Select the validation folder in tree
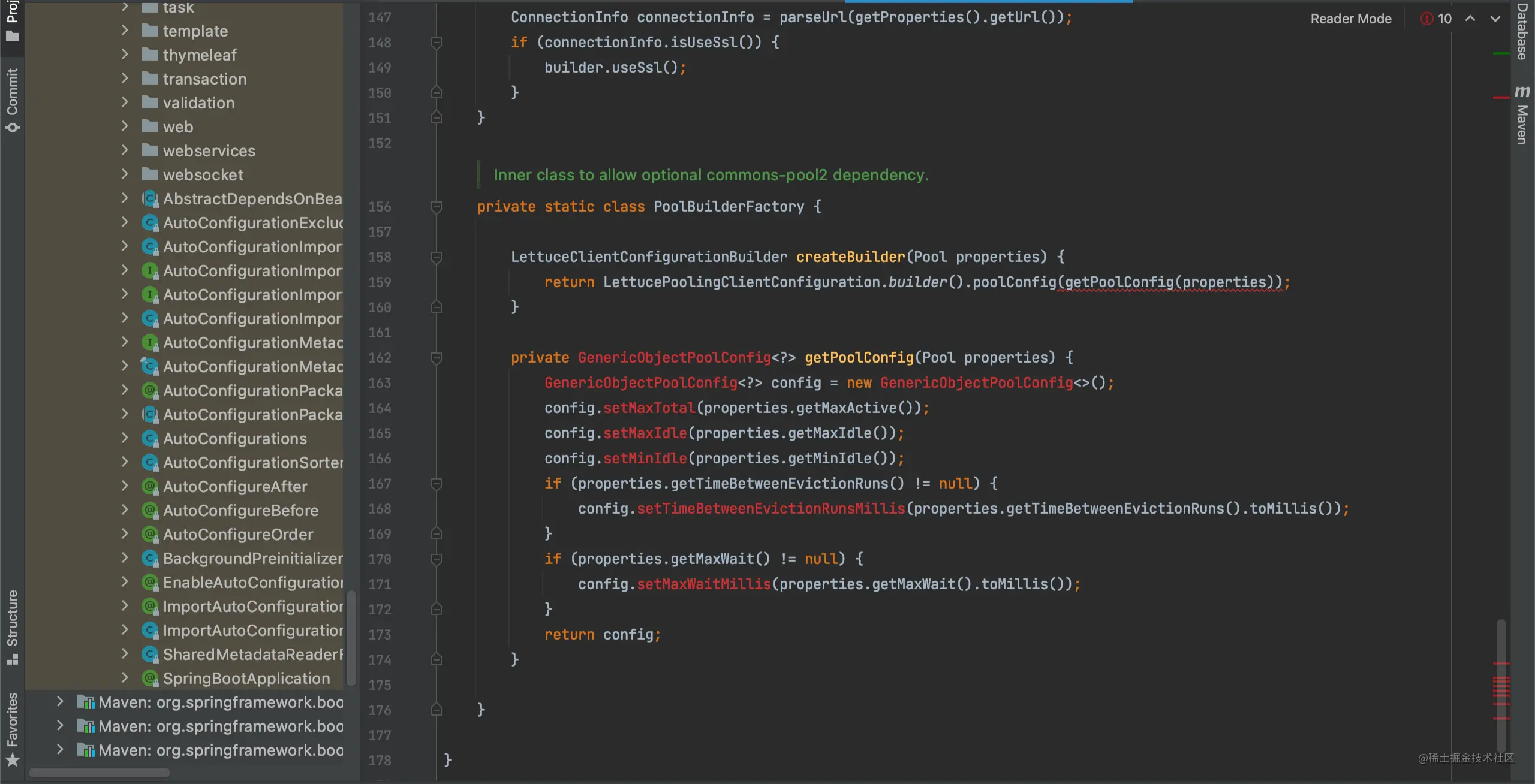 coord(198,103)
